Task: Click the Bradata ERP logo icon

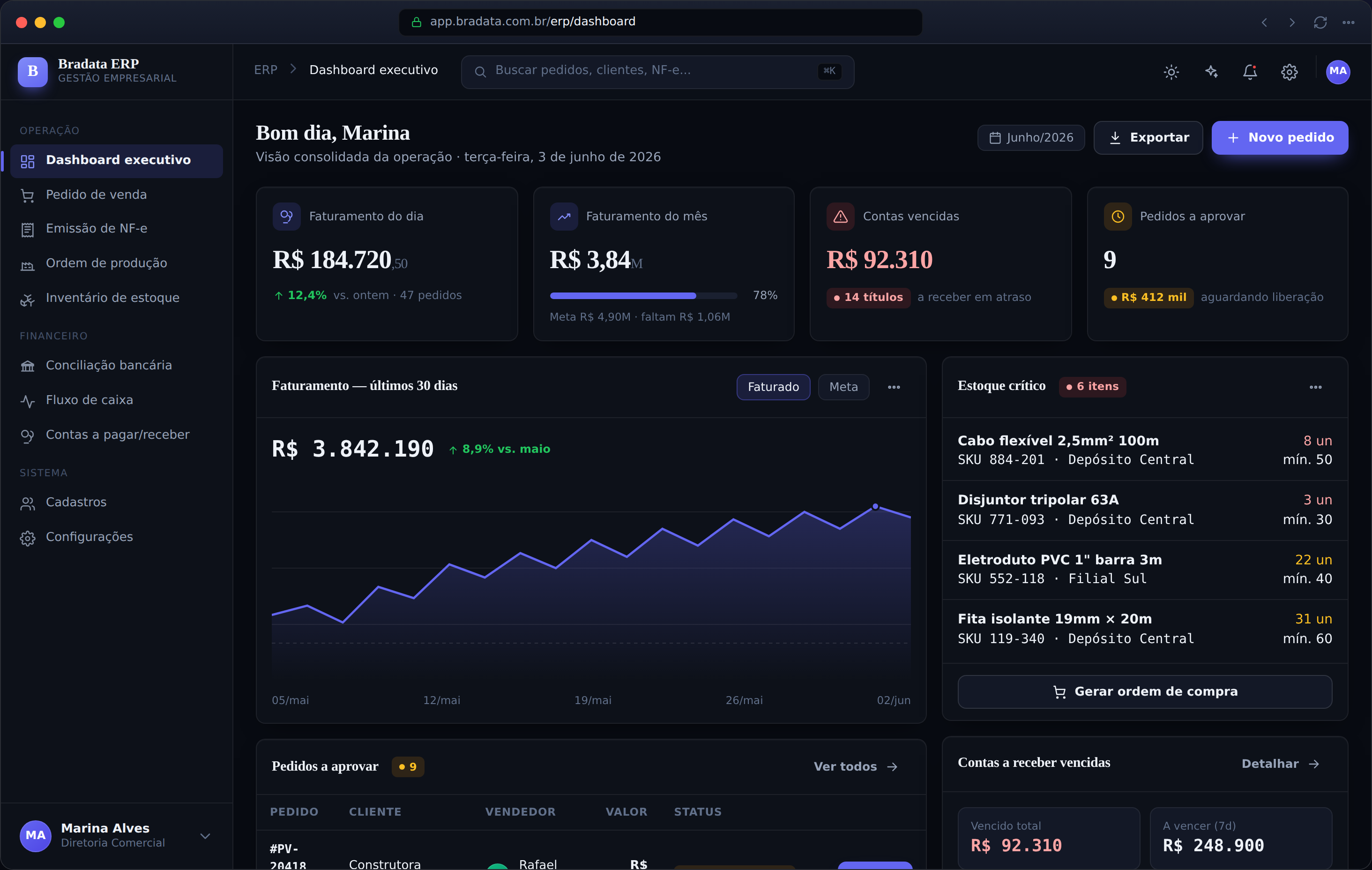Action: [x=32, y=72]
